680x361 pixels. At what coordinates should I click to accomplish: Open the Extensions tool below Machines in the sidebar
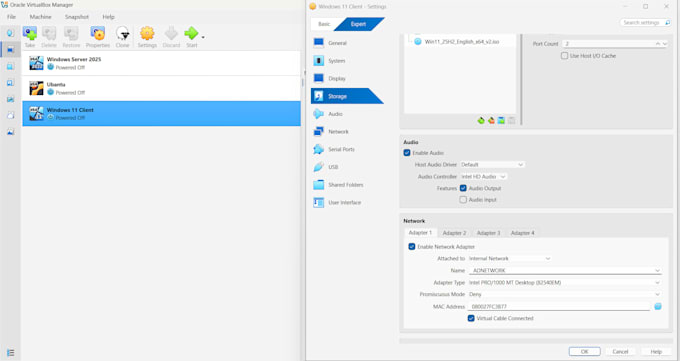point(10,66)
